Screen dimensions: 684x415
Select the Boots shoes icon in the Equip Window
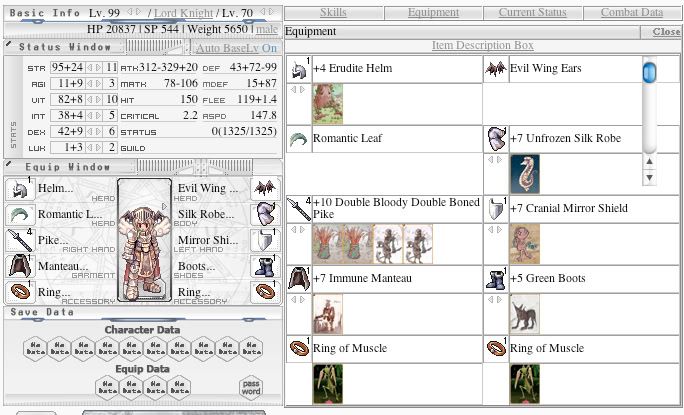point(264,266)
